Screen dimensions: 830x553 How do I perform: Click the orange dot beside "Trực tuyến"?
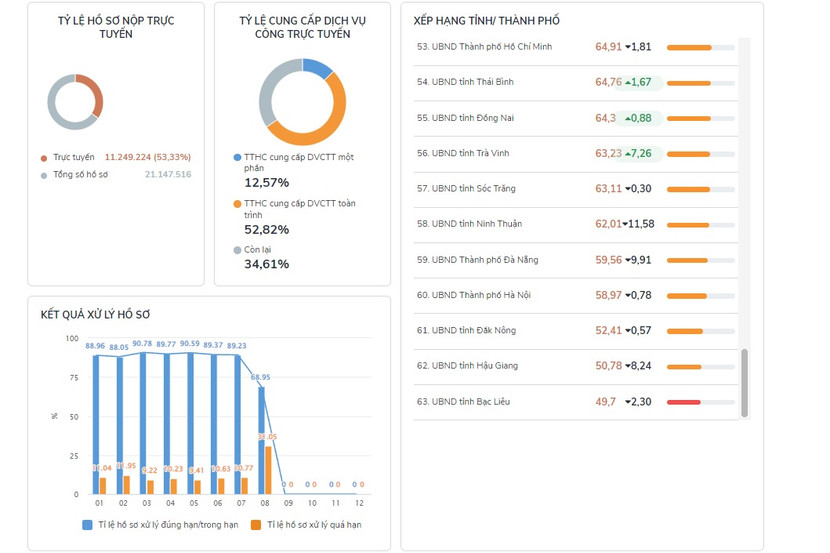pyautogui.click(x=44, y=158)
